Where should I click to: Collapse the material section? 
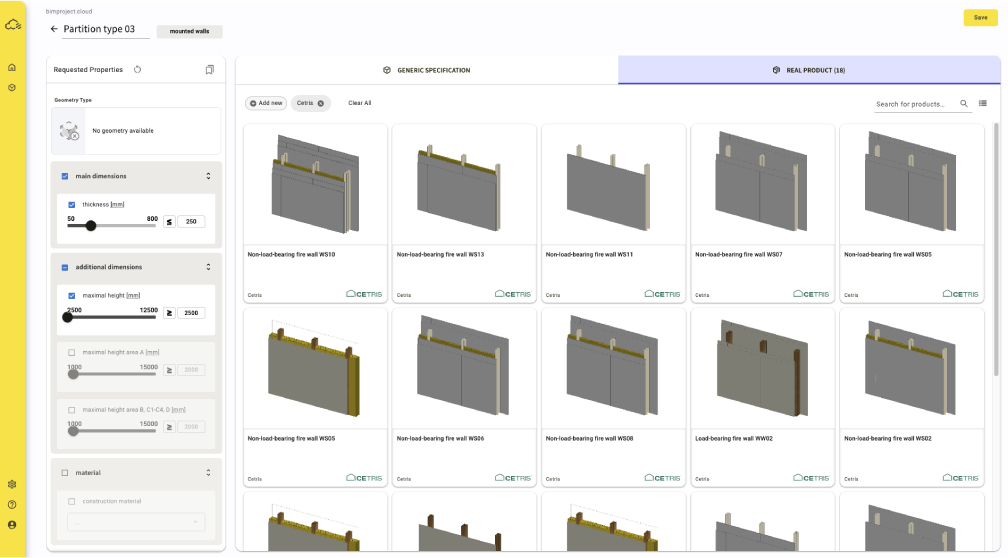click(208, 472)
